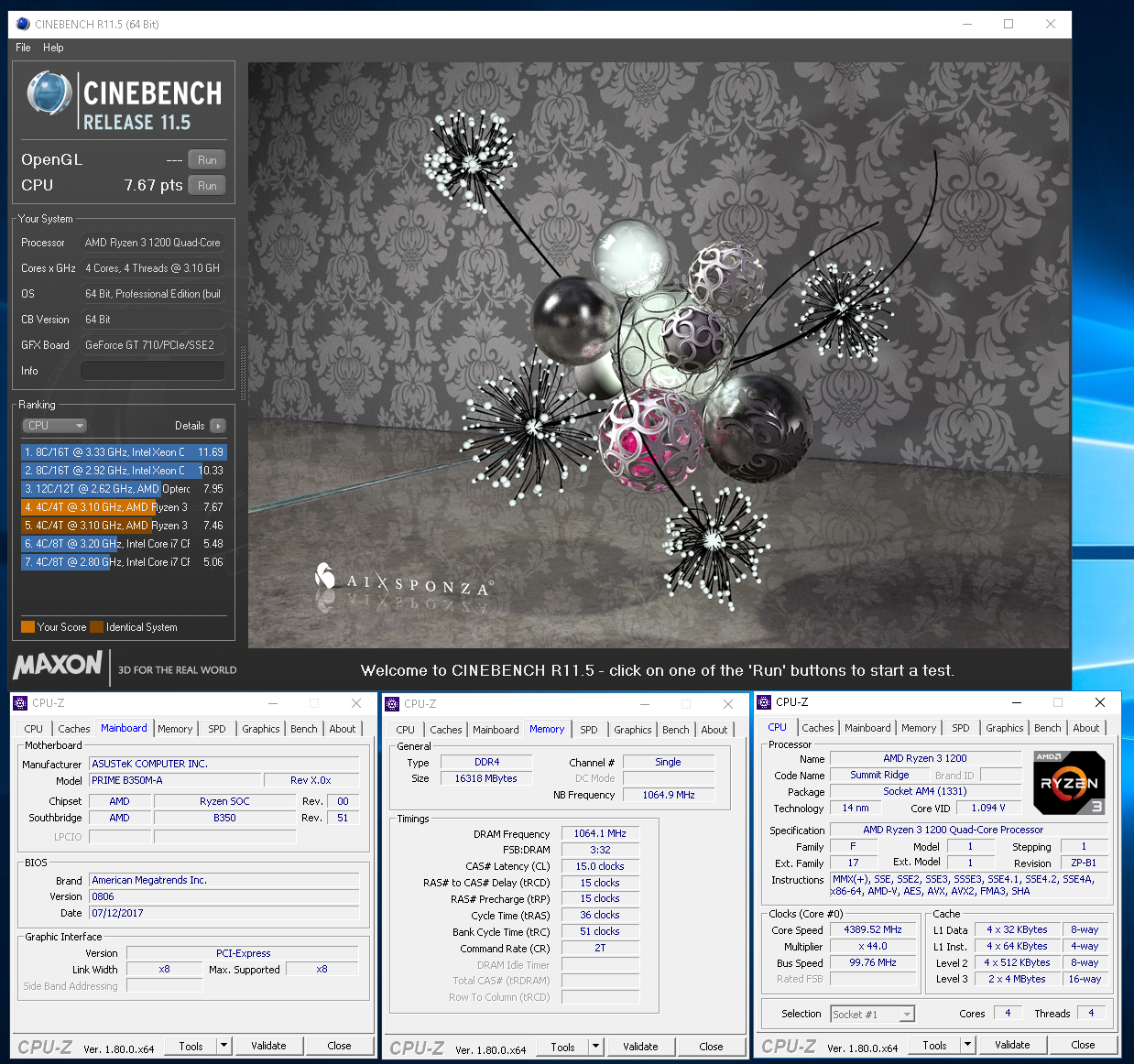Screen dimensions: 1134x1064
Task: Switch to CPU tab in Mainboard CPU-Z window
Action: click(x=34, y=729)
